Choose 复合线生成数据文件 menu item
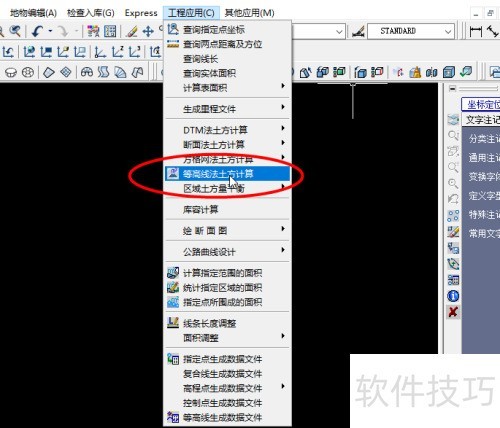Screen dimensions: 500x428 tap(228, 374)
